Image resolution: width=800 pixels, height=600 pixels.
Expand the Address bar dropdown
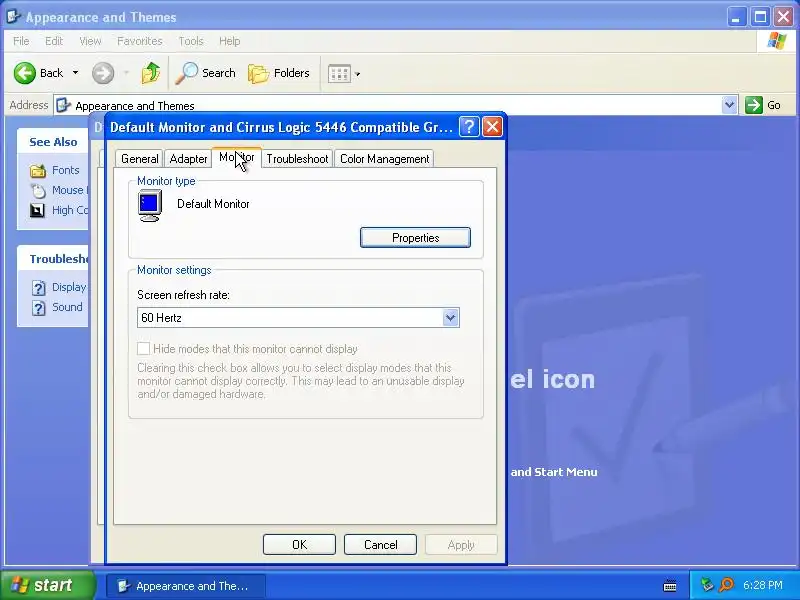tap(730, 105)
